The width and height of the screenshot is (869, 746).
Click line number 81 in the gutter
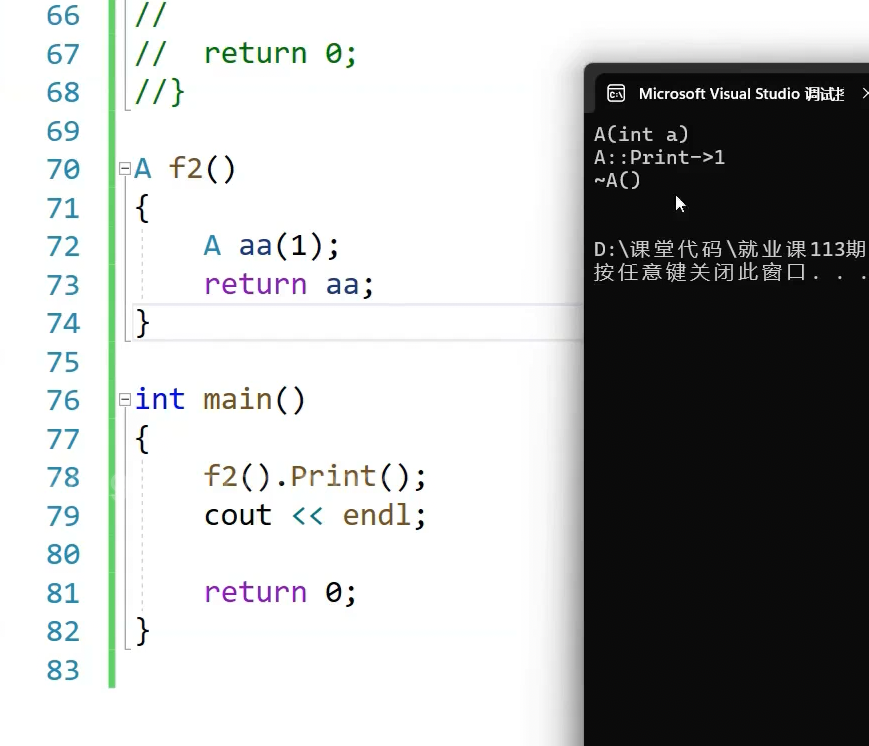click(x=63, y=594)
